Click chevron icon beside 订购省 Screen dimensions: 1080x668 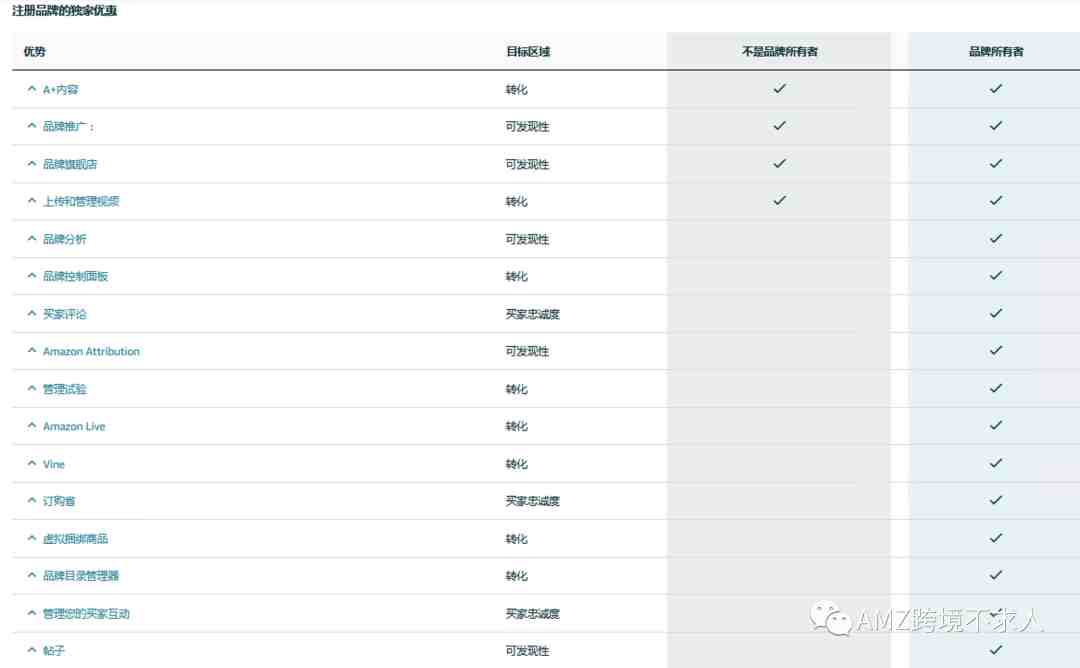pyautogui.click(x=32, y=501)
